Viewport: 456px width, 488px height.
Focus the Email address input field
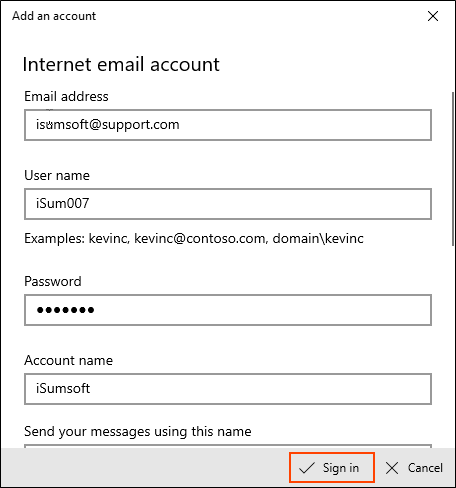[x=228, y=125]
